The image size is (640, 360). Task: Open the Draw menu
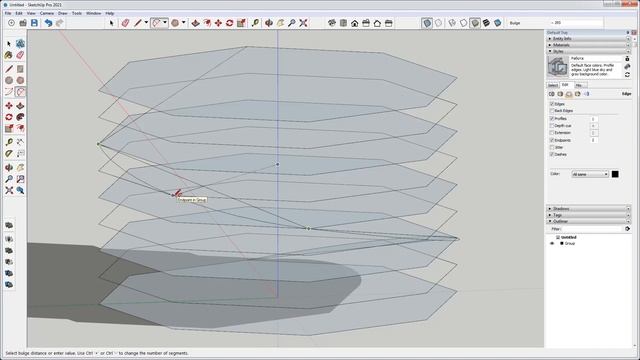[x=62, y=13]
